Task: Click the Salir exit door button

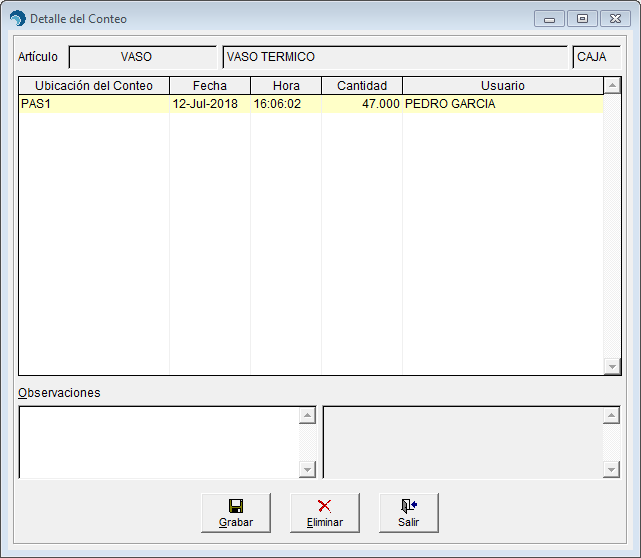Action: [408, 513]
